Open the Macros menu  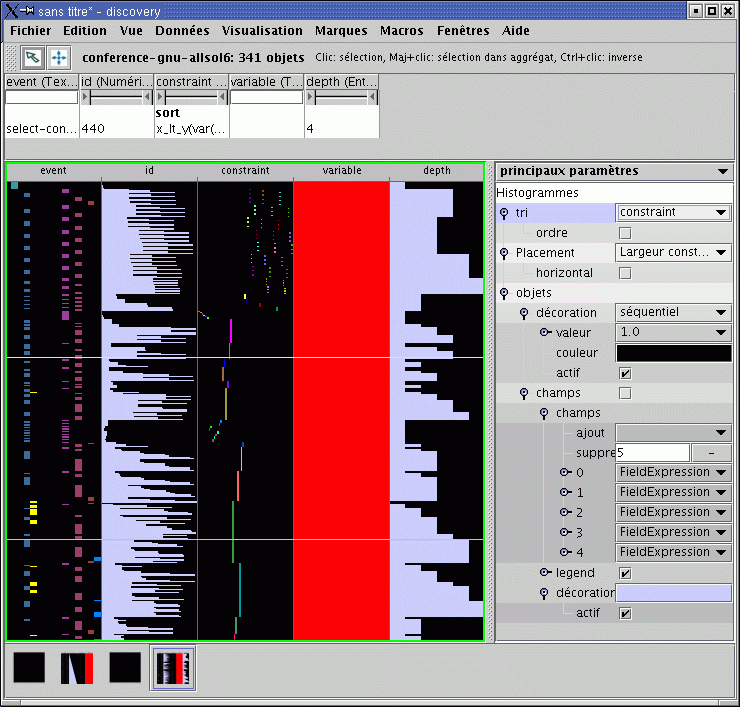(x=401, y=31)
